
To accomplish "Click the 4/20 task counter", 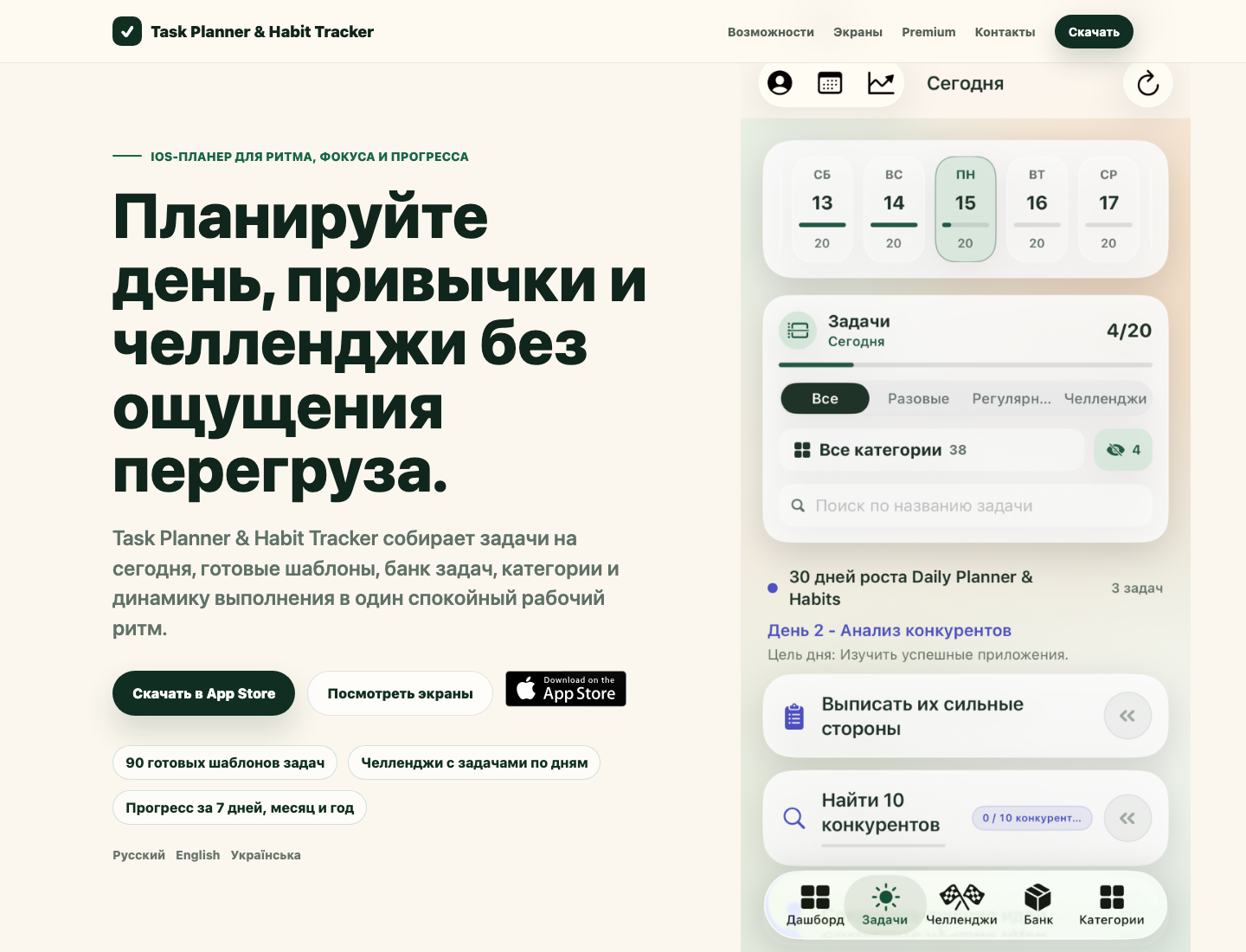I will pyautogui.click(x=1129, y=331).
